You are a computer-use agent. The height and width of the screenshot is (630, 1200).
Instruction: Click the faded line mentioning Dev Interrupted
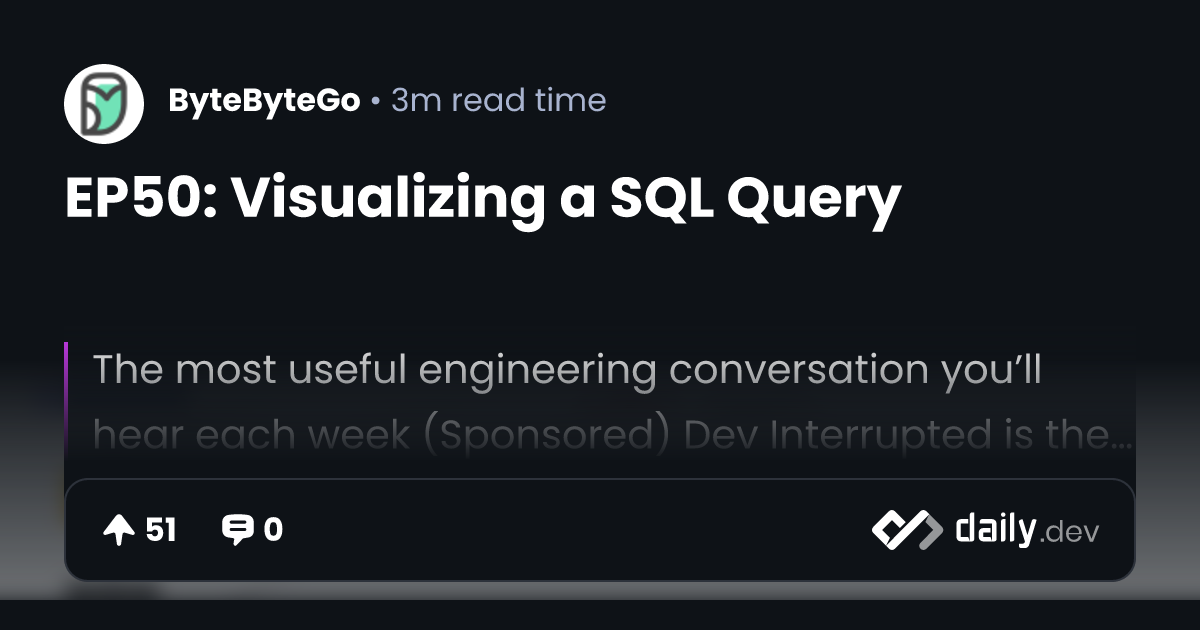(613, 436)
